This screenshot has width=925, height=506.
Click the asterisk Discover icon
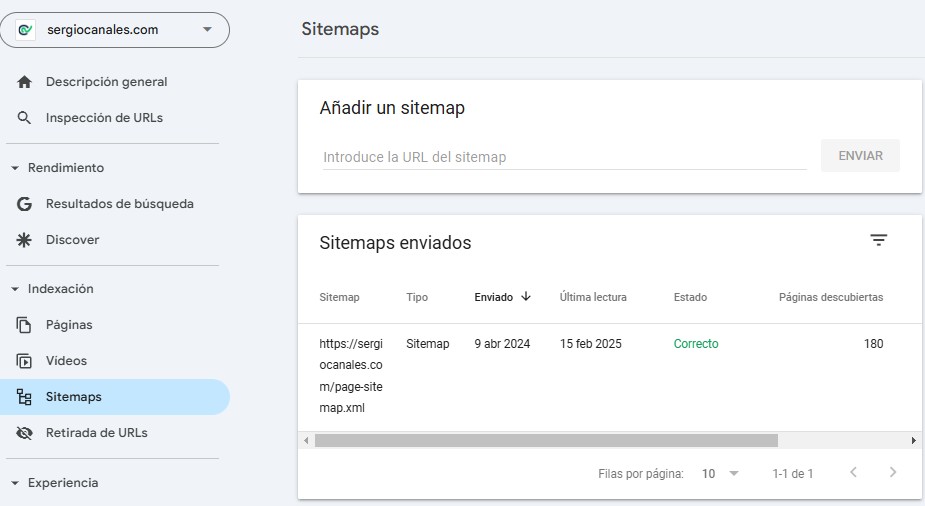point(24,240)
